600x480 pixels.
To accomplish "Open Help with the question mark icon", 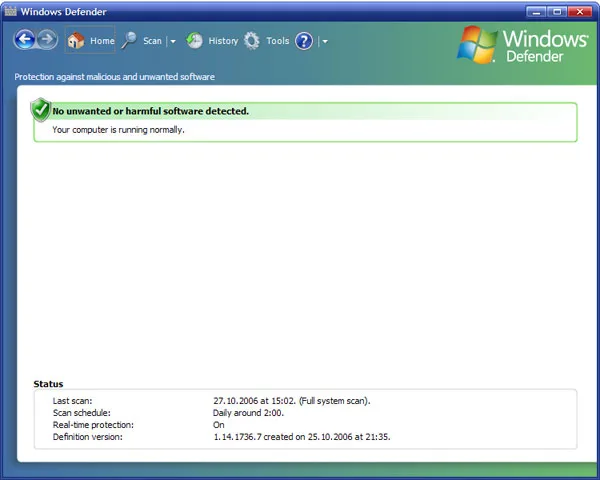I will pyautogui.click(x=304, y=41).
